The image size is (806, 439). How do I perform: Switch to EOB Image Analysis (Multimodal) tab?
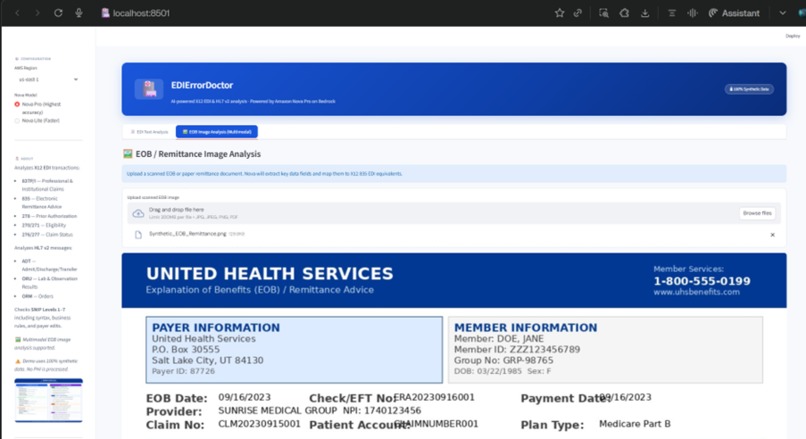tap(216, 132)
